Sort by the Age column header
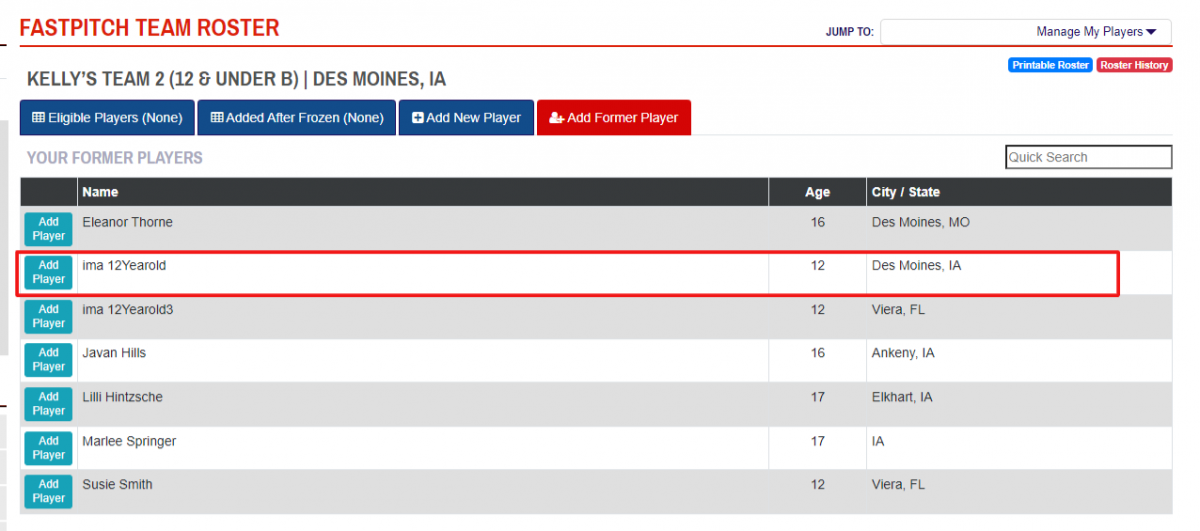This screenshot has height=531, width=1200. pos(817,192)
